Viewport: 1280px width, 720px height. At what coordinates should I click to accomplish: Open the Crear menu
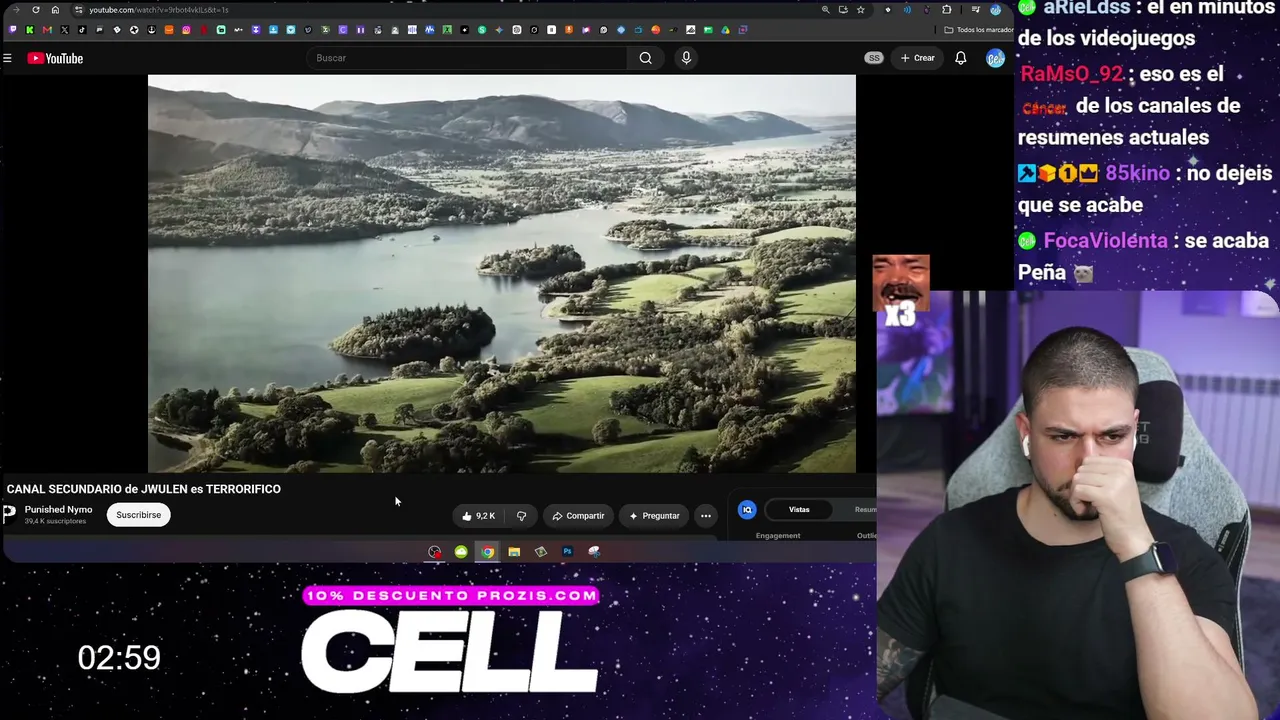(917, 58)
